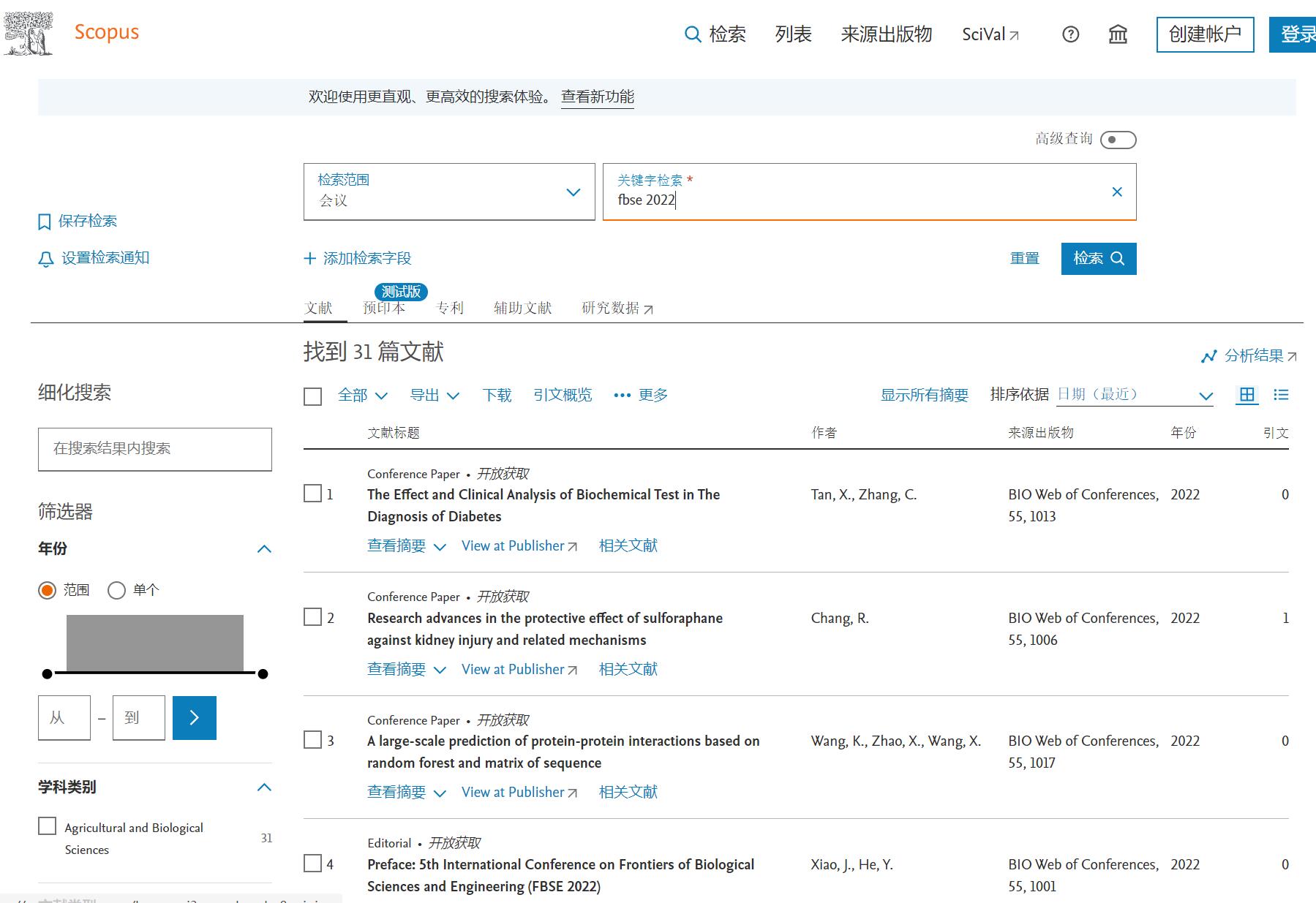Switch to list view icon
Viewport: 1316px width, 903px height.
click(1281, 395)
